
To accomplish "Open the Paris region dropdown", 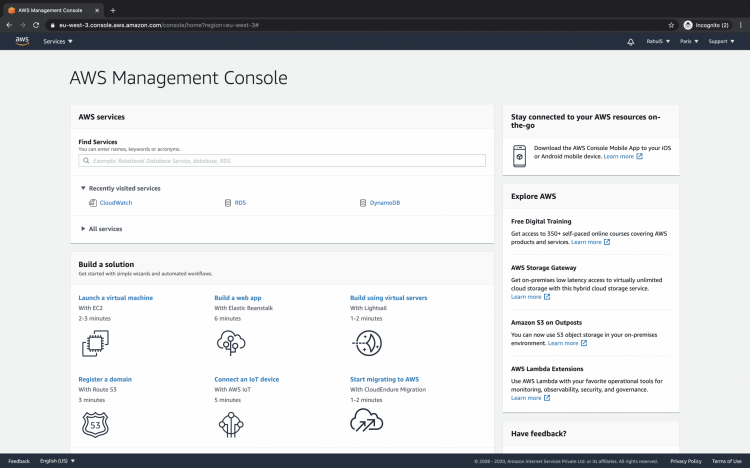I will pos(689,42).
